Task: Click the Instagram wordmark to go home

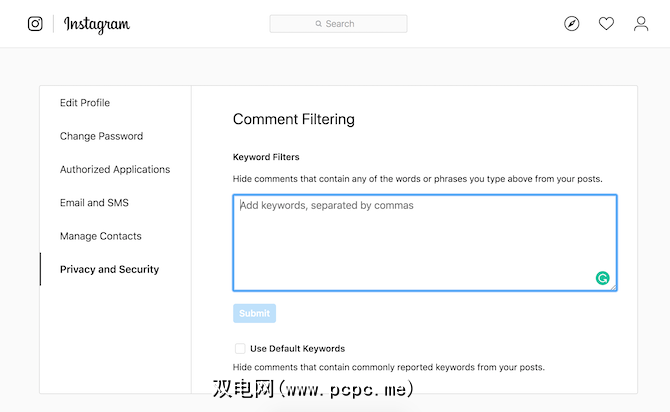Action: pyautogui.click(x=97, y=24)
